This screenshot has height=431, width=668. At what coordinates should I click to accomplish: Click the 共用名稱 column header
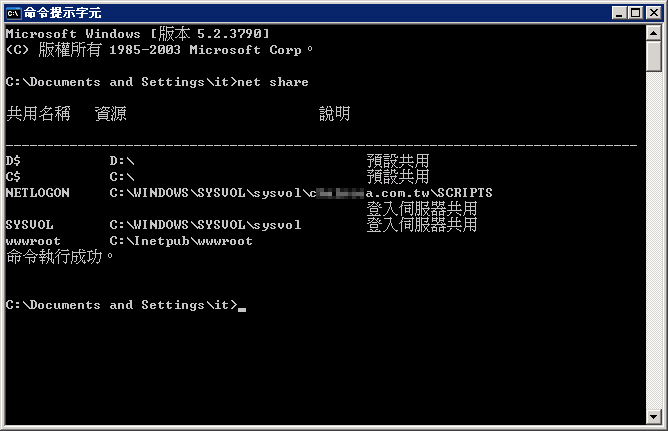coord(38,114)
